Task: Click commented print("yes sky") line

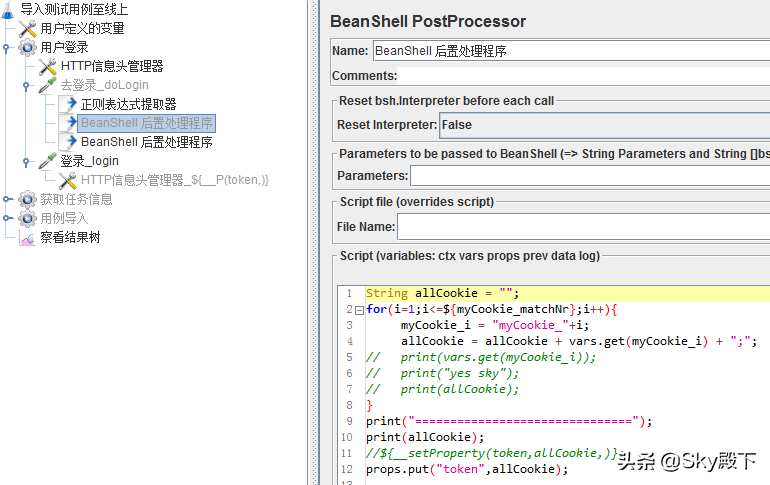Action: click(442, 374)
